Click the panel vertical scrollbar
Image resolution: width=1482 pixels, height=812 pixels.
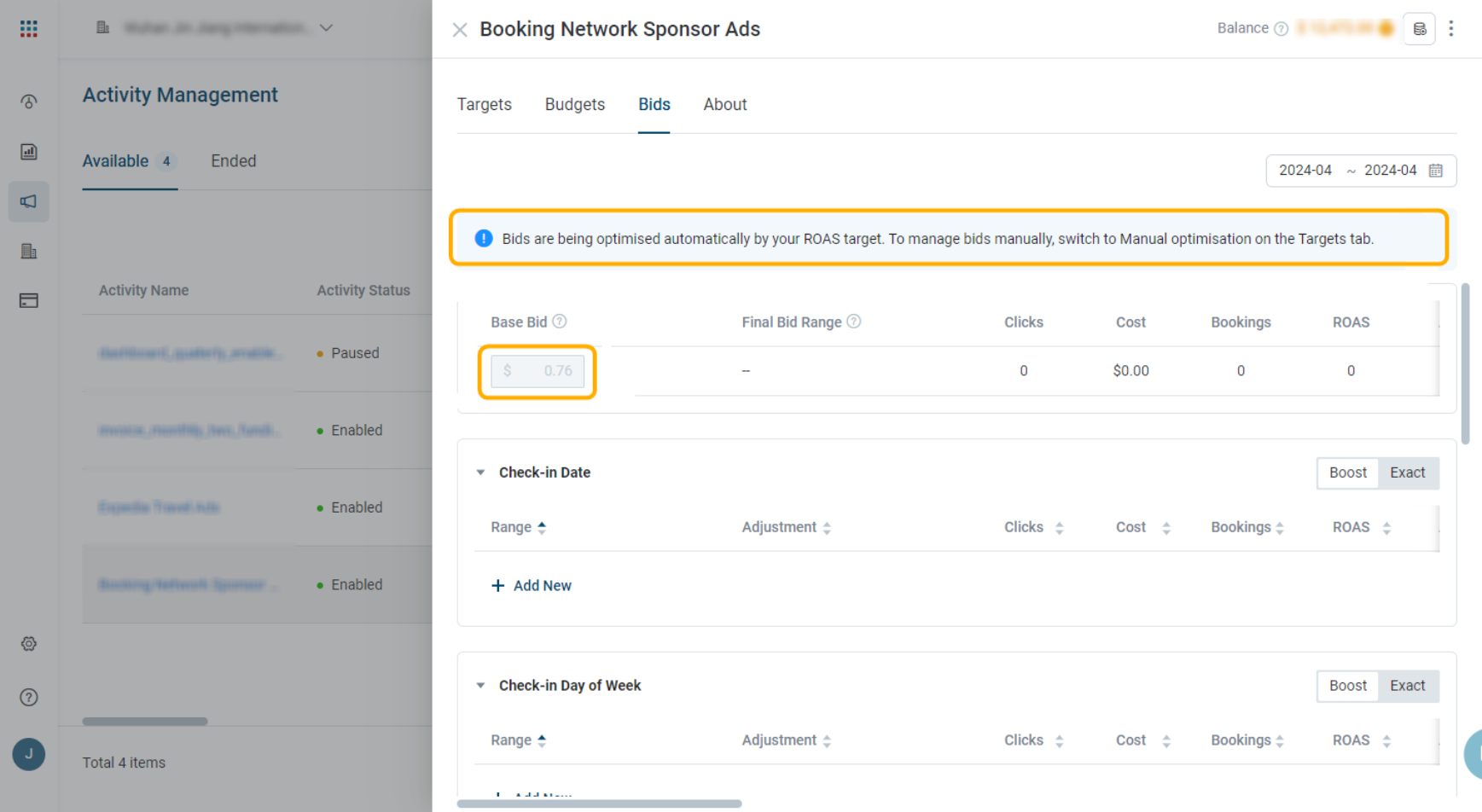coord(1466,364)
